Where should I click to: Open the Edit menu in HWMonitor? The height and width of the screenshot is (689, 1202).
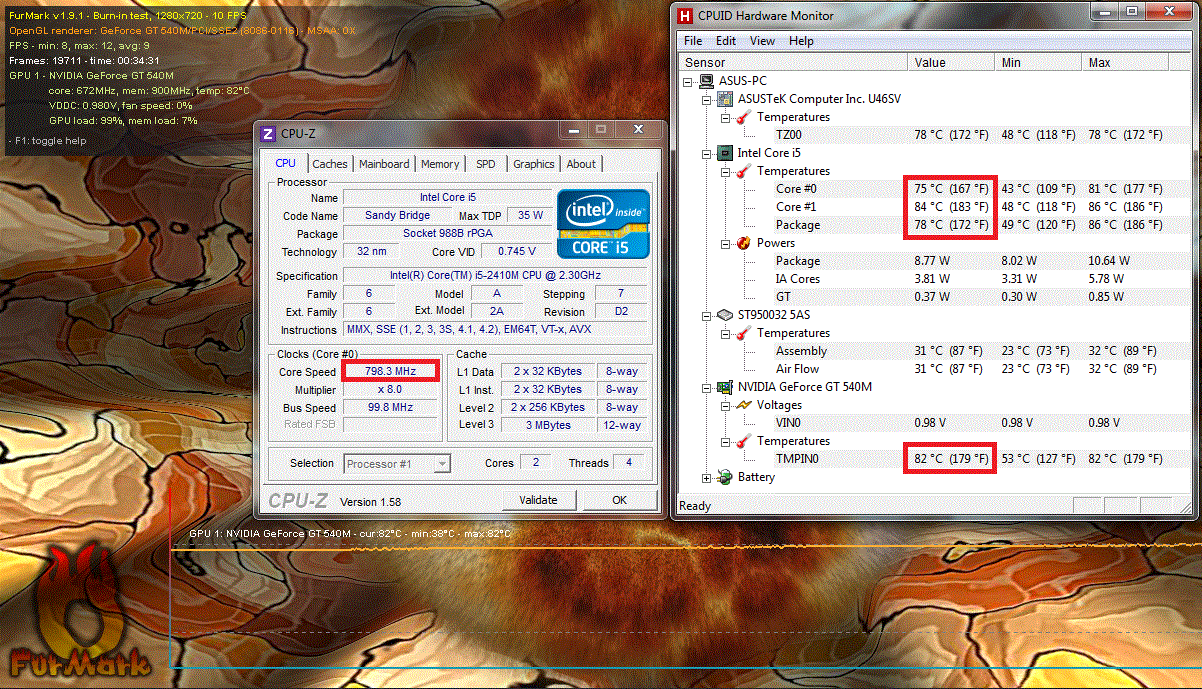(726, 41)
